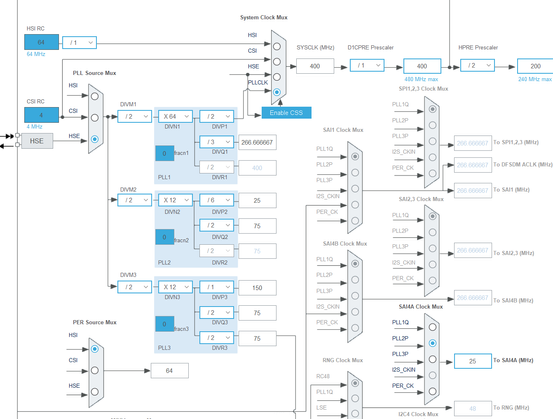Select HSI in PER Source Mux
Viewport: 553px width, 419px height.
tap(95, 349)
